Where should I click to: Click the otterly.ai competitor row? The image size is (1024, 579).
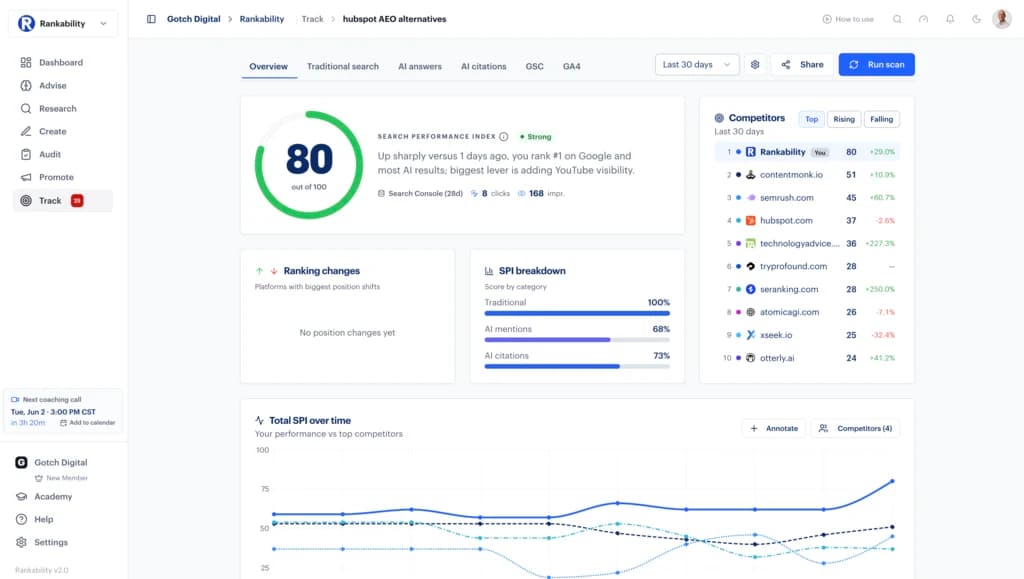807,358
